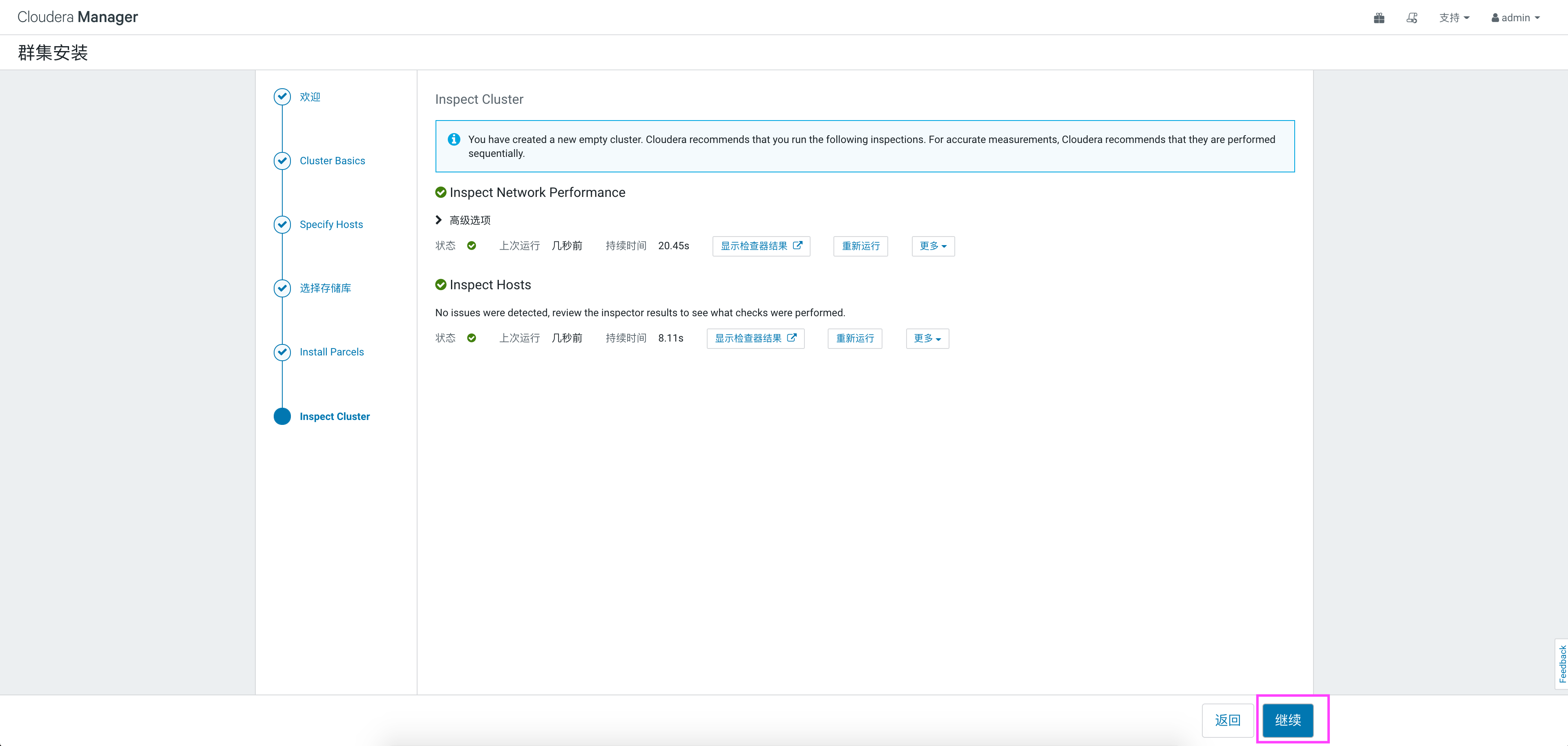Image resolution: width=1568 pixels, height=746 pixels.
Task: Open the 支持 support menu
Action: click(x=1454, y=18)
